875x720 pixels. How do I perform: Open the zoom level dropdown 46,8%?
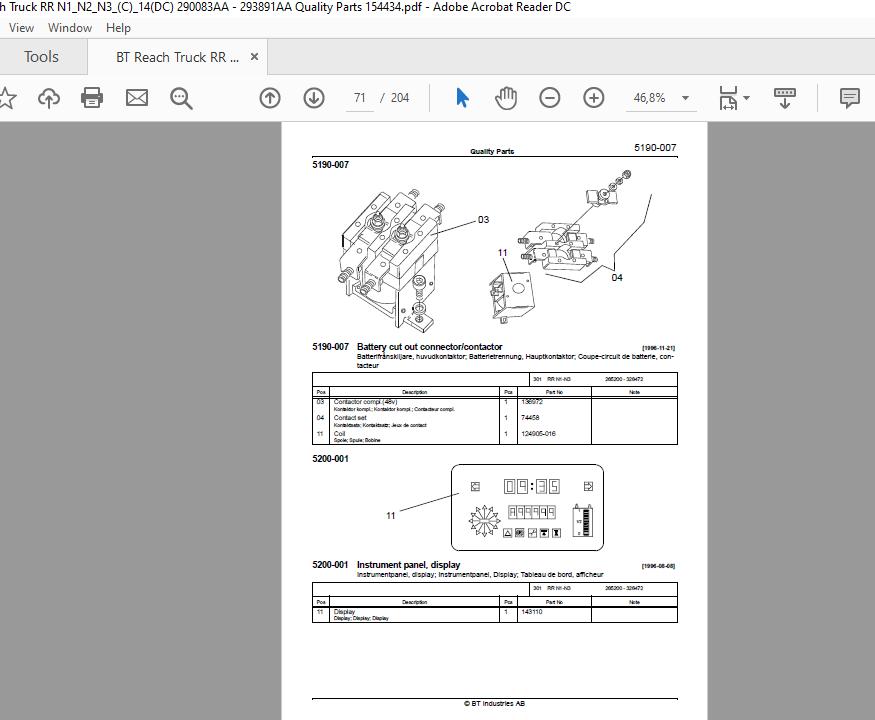pyautogui.click(x=661, y=98)
